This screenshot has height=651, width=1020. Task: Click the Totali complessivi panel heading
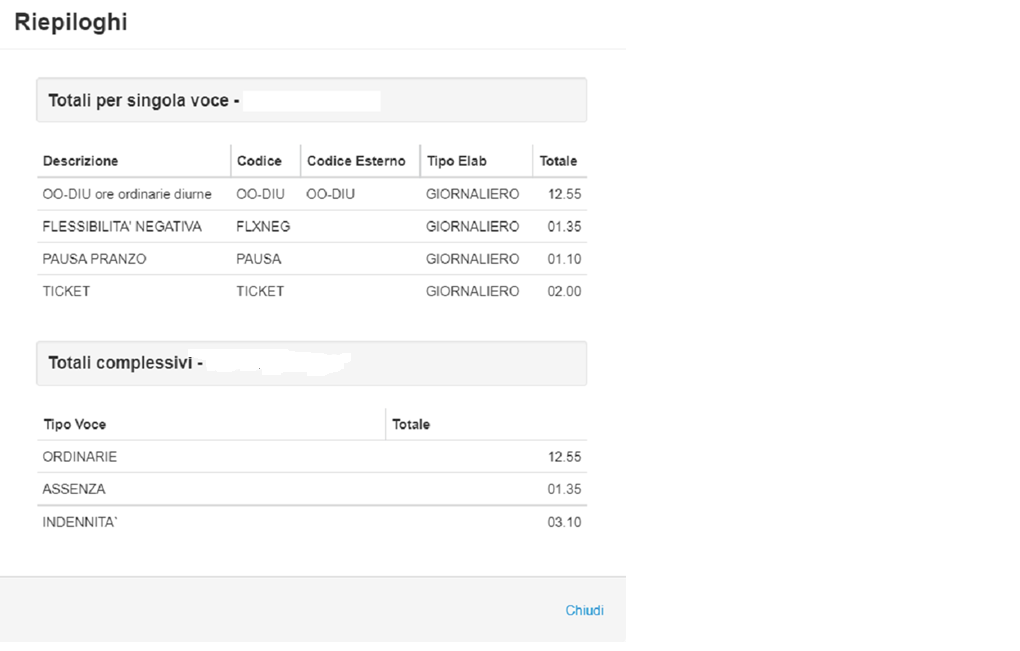click(126, 363)
